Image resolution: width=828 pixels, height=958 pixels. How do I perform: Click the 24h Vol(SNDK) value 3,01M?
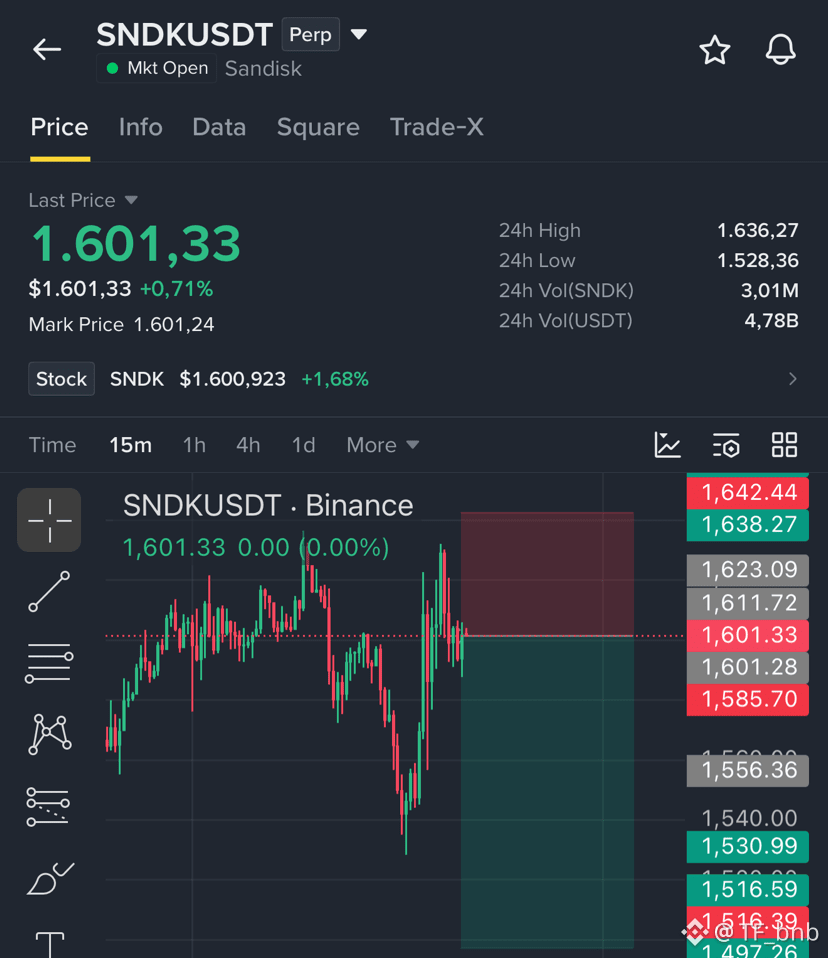pos(769,291)
